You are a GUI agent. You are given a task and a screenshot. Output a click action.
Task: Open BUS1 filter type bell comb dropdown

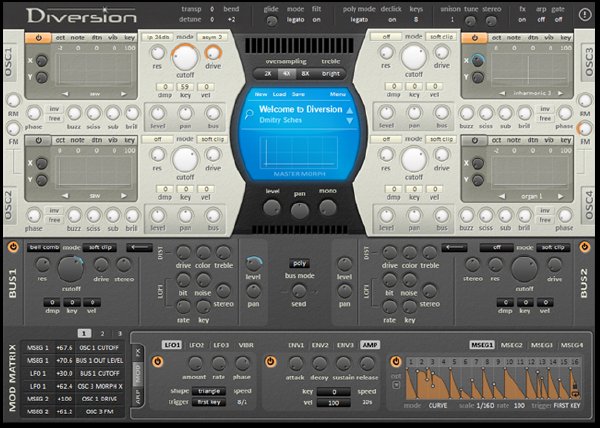(44, 247)
